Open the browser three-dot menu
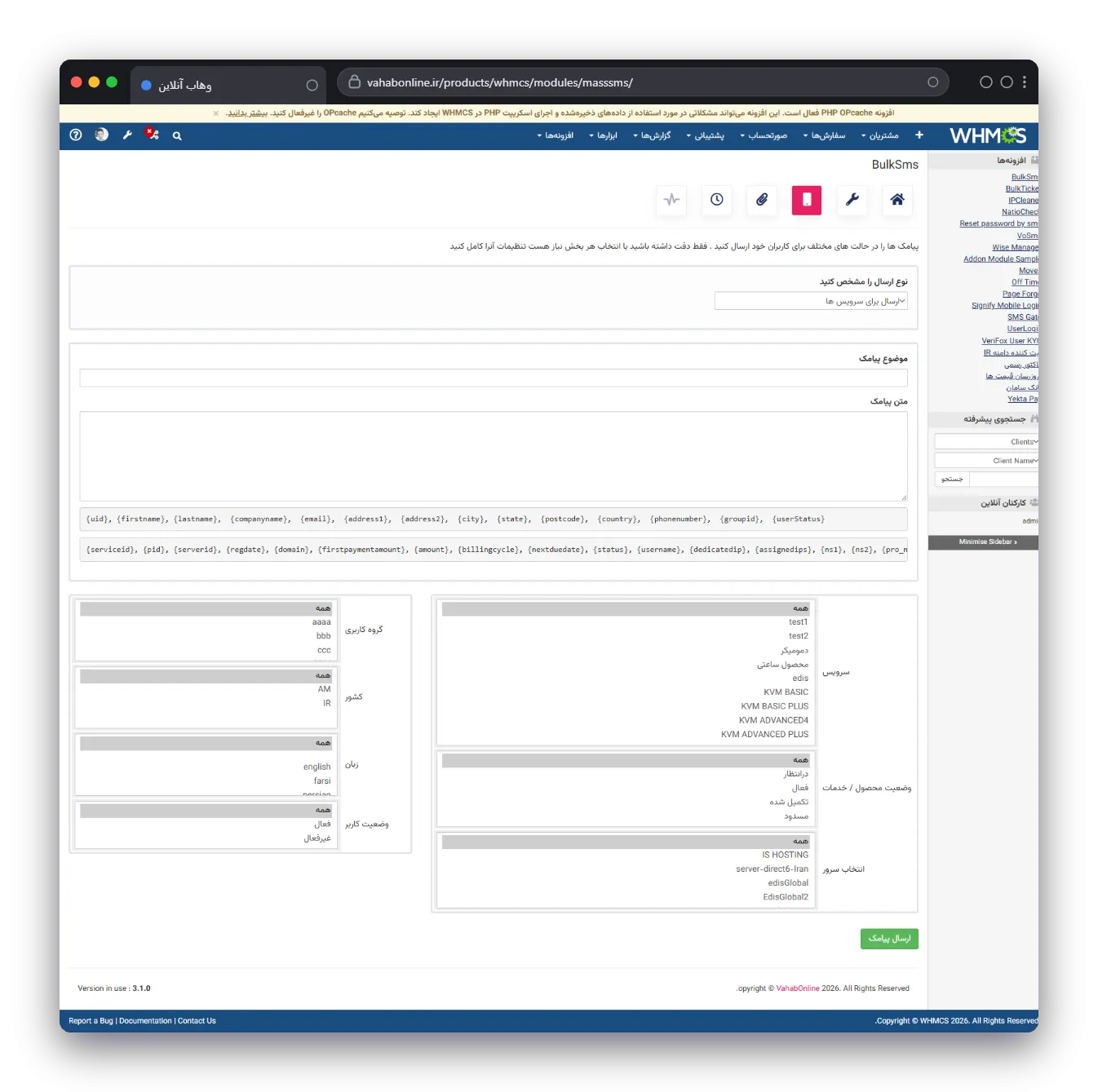Image resolution: width=1098 pixels, height=1092 pixels. point(1025,82)
